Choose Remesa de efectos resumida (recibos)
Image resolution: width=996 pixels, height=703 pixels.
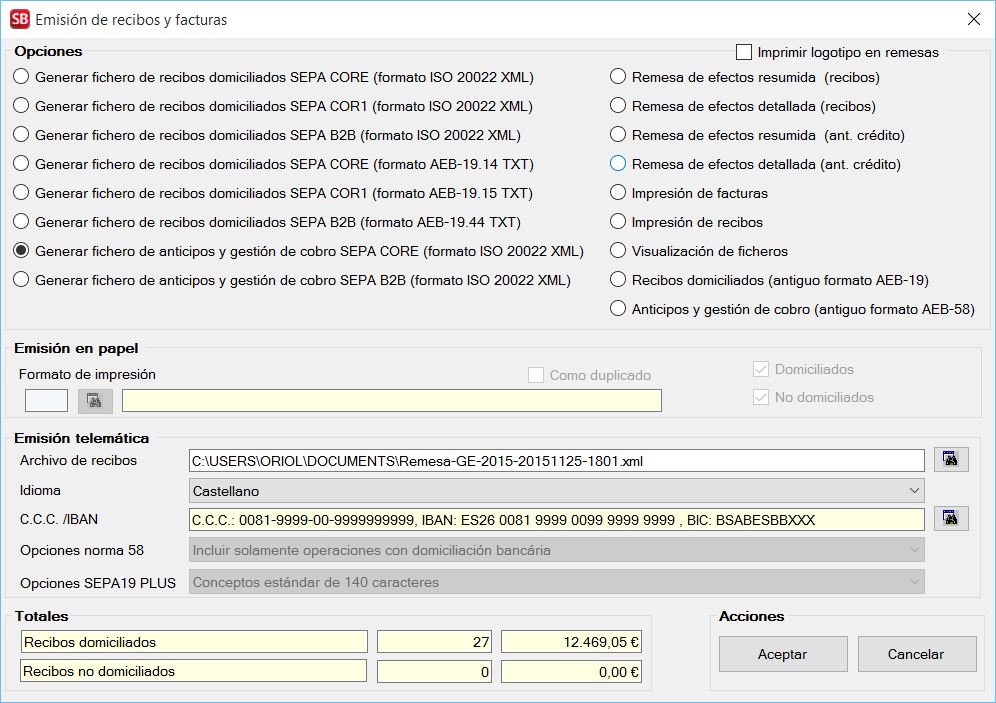tap(618, 77)
